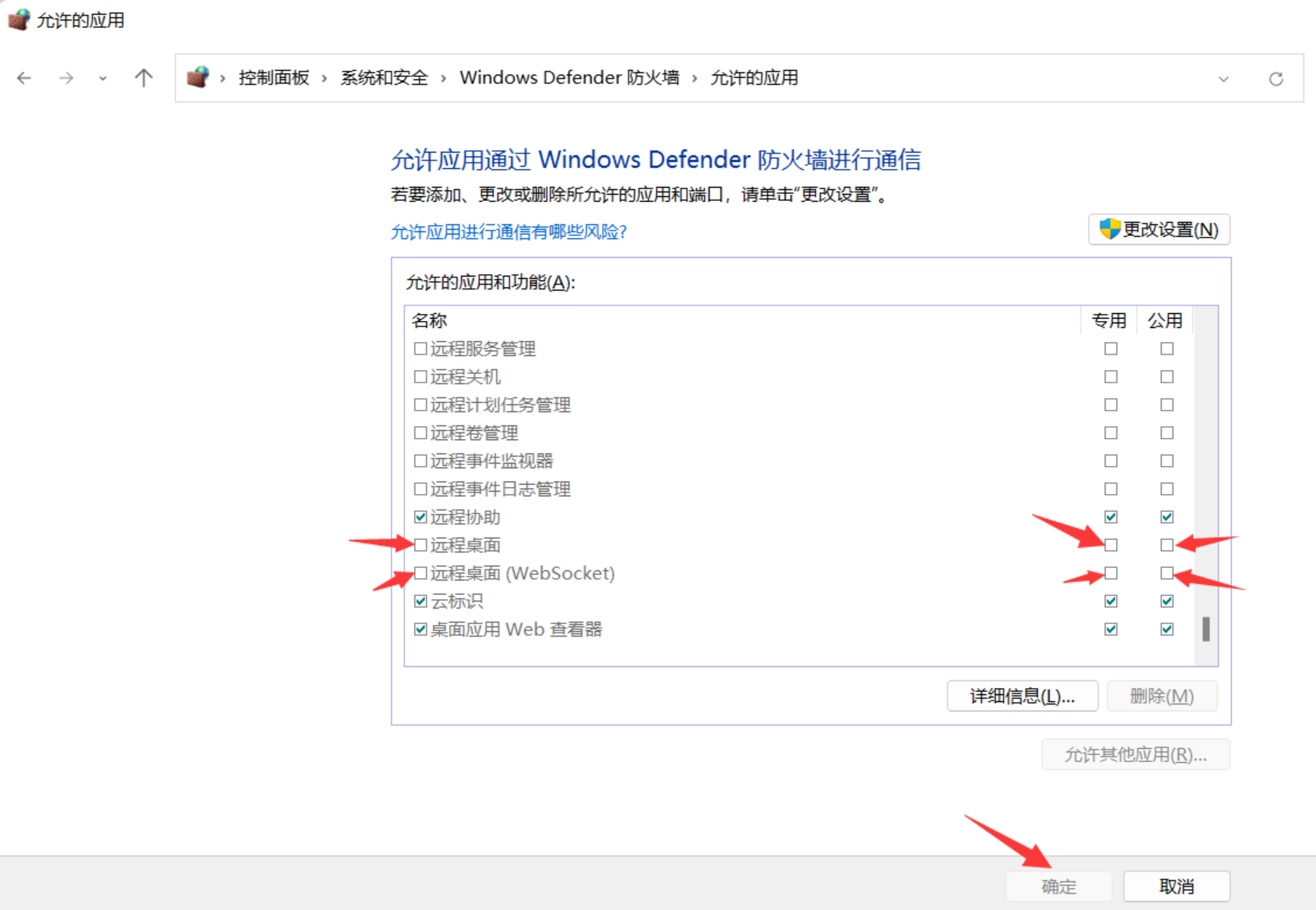Click the 允许其他应用(R) button
1316x910 pixels.
point(1135,754)
